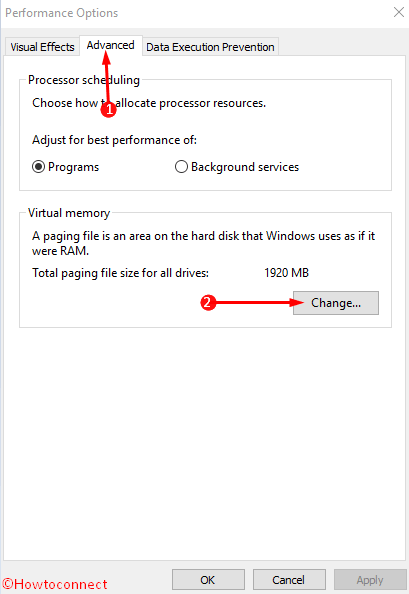Dismiss the dialog with Cancel
409x594 pixels.
click(x=289, y=580)
